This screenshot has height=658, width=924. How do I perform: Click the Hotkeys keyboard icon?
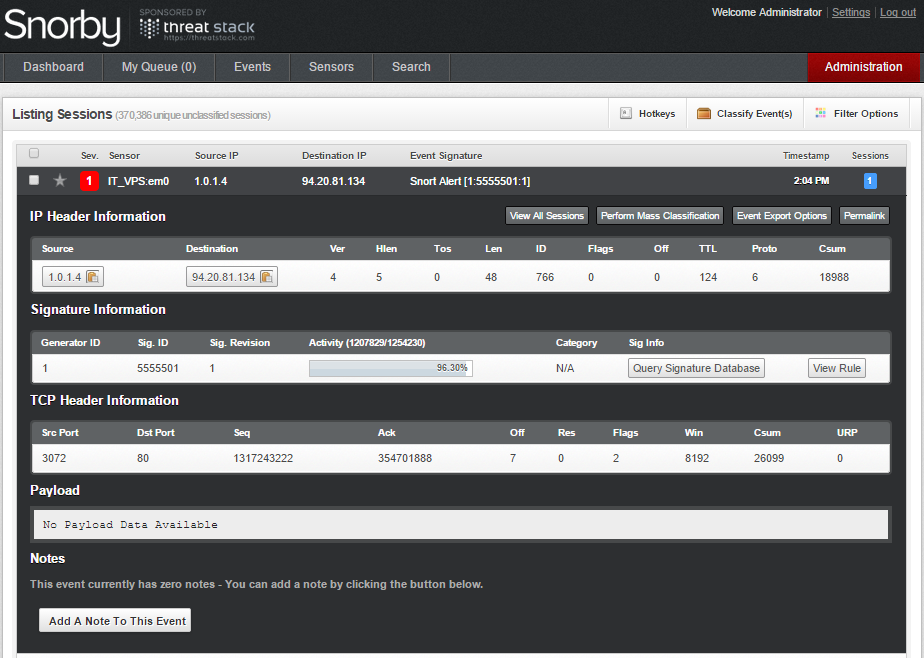626,114
